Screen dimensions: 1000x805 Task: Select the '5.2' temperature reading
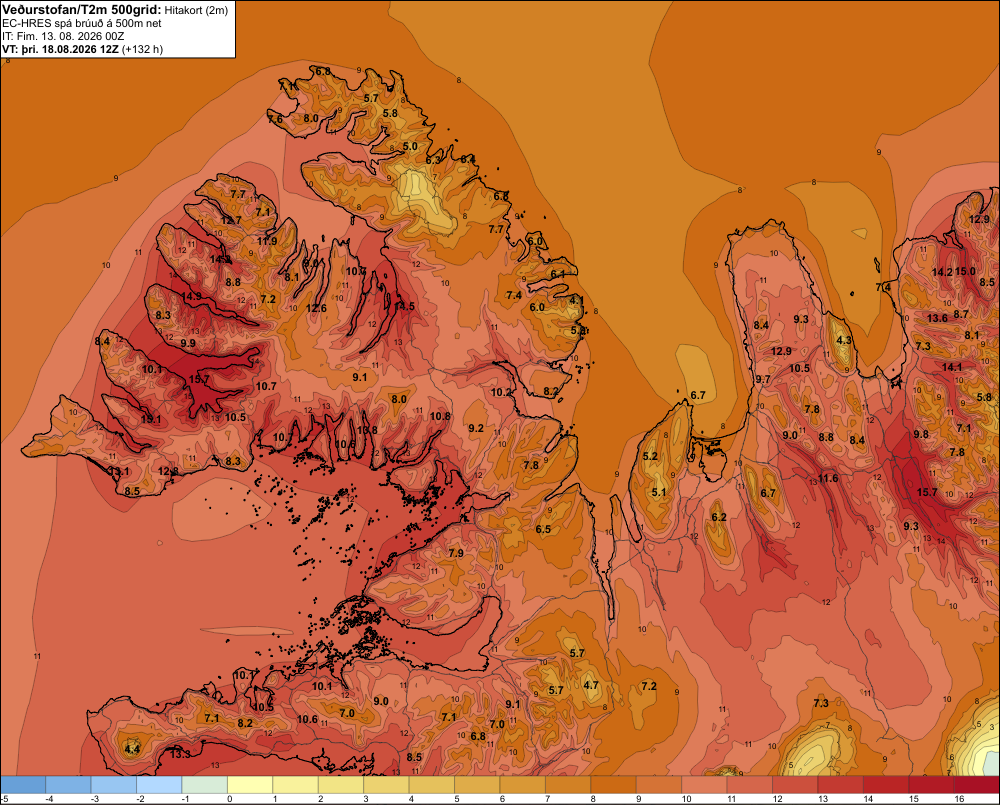[650, 456]
